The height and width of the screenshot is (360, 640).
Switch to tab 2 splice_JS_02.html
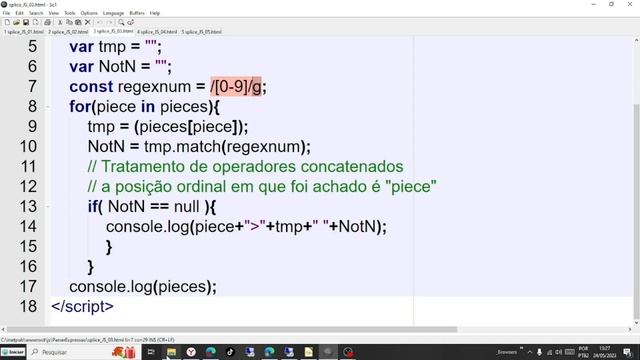[x=68, y=31]
